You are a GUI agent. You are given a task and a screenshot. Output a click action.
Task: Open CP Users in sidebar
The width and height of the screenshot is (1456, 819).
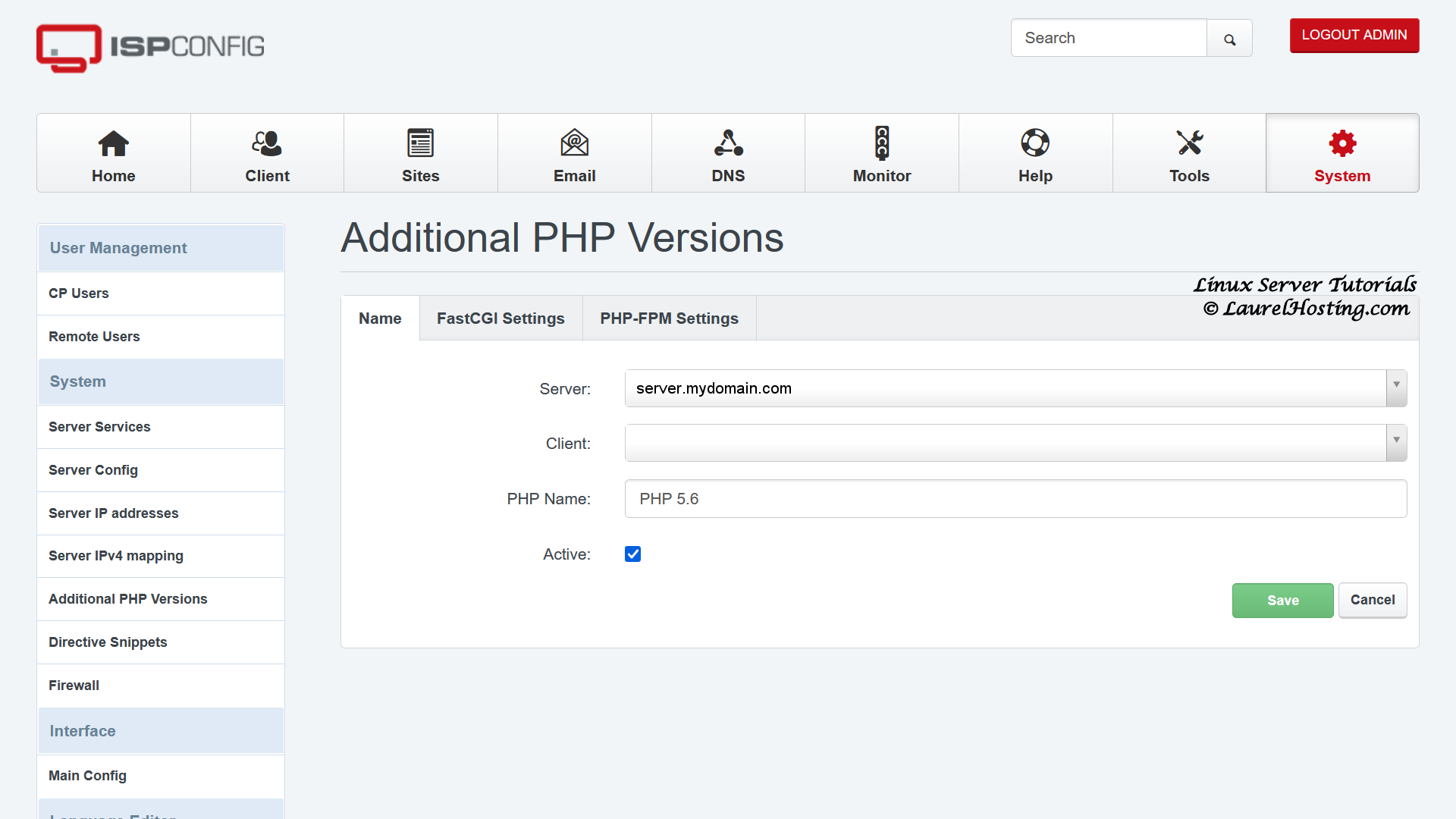tap(161, 293)
